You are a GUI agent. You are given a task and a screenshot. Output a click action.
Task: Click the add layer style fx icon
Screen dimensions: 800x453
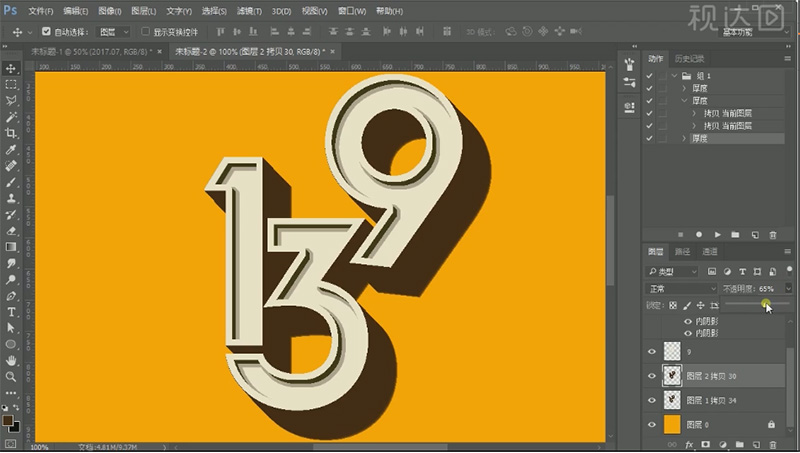point(688,443)
